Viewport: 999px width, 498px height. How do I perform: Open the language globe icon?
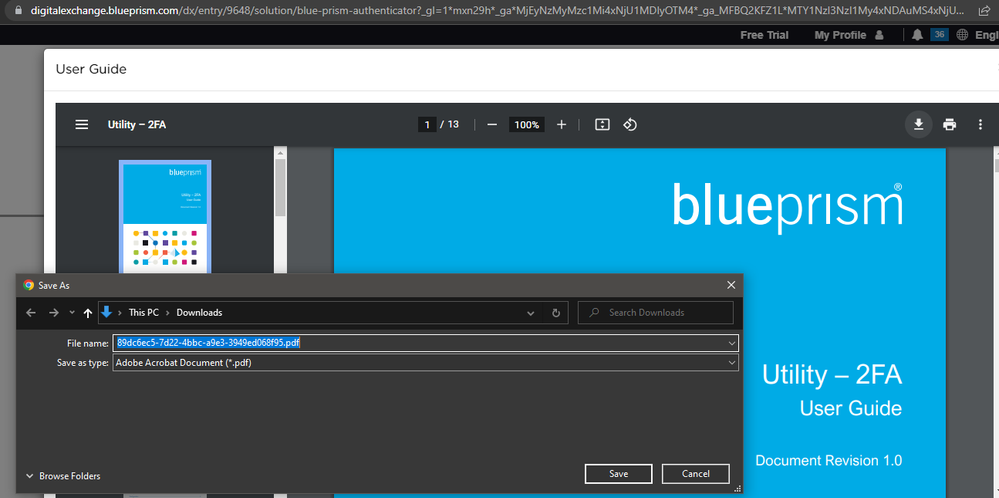pos(962,35)
